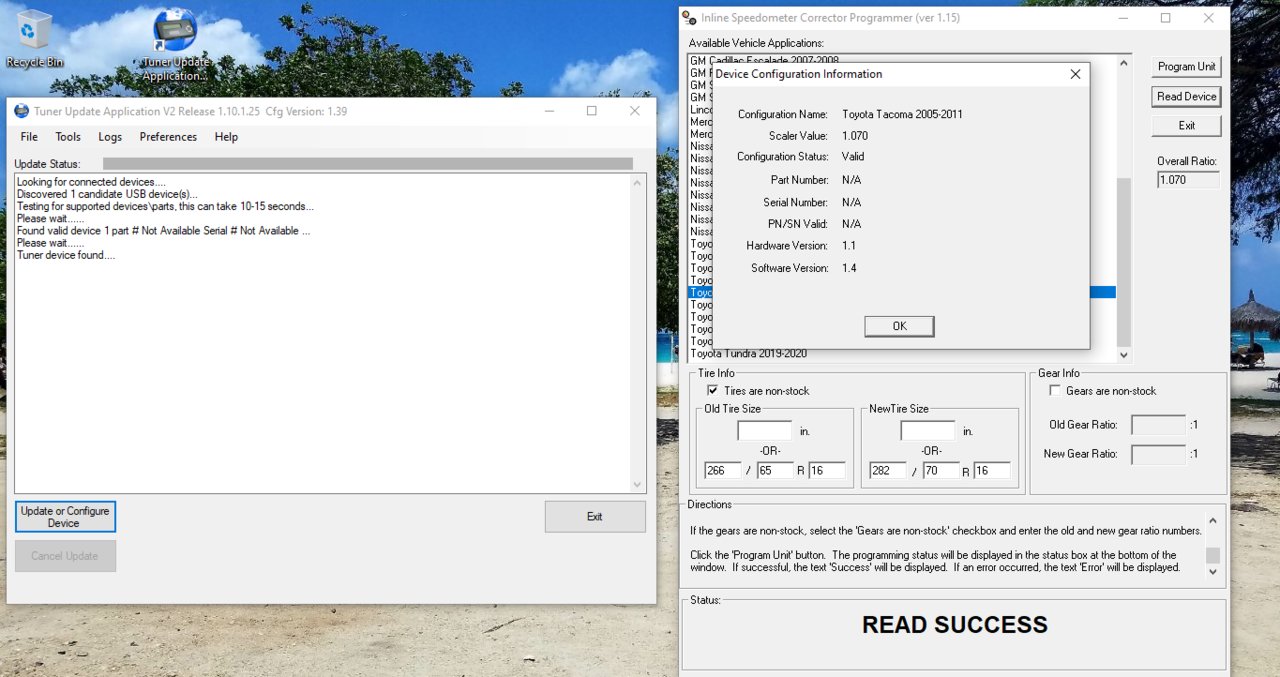1280x677 pixels.
Task: Click the Configuration Status value Valid
Action: point(853,157)
